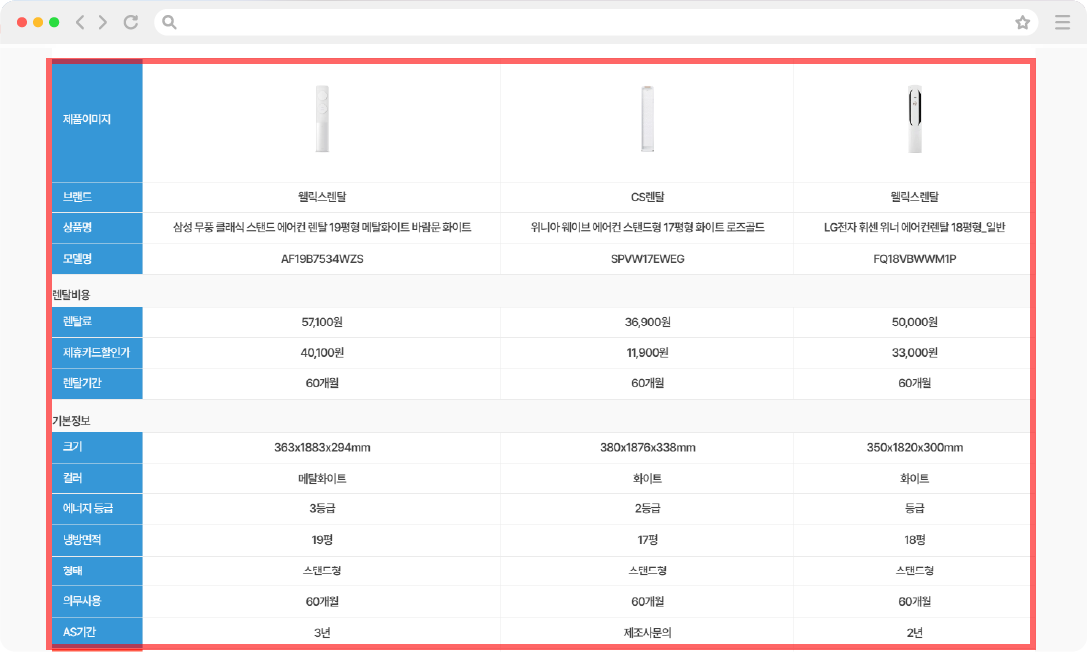This screenshot has height=652, width=1087.
Task: Click the browser back arrow
Action: coord(80,22)
